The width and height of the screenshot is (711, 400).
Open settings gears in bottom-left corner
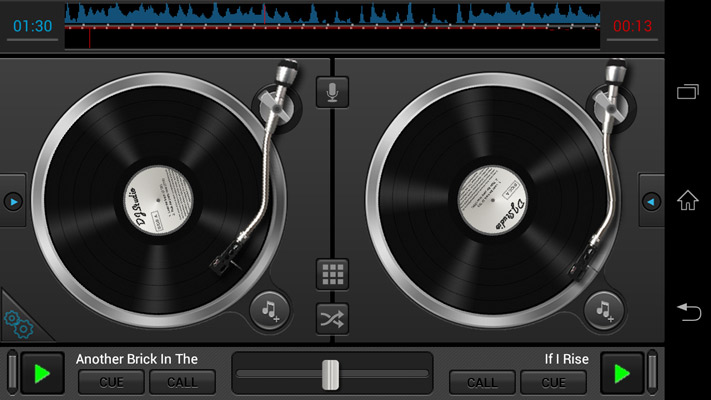tap(18, 322)
